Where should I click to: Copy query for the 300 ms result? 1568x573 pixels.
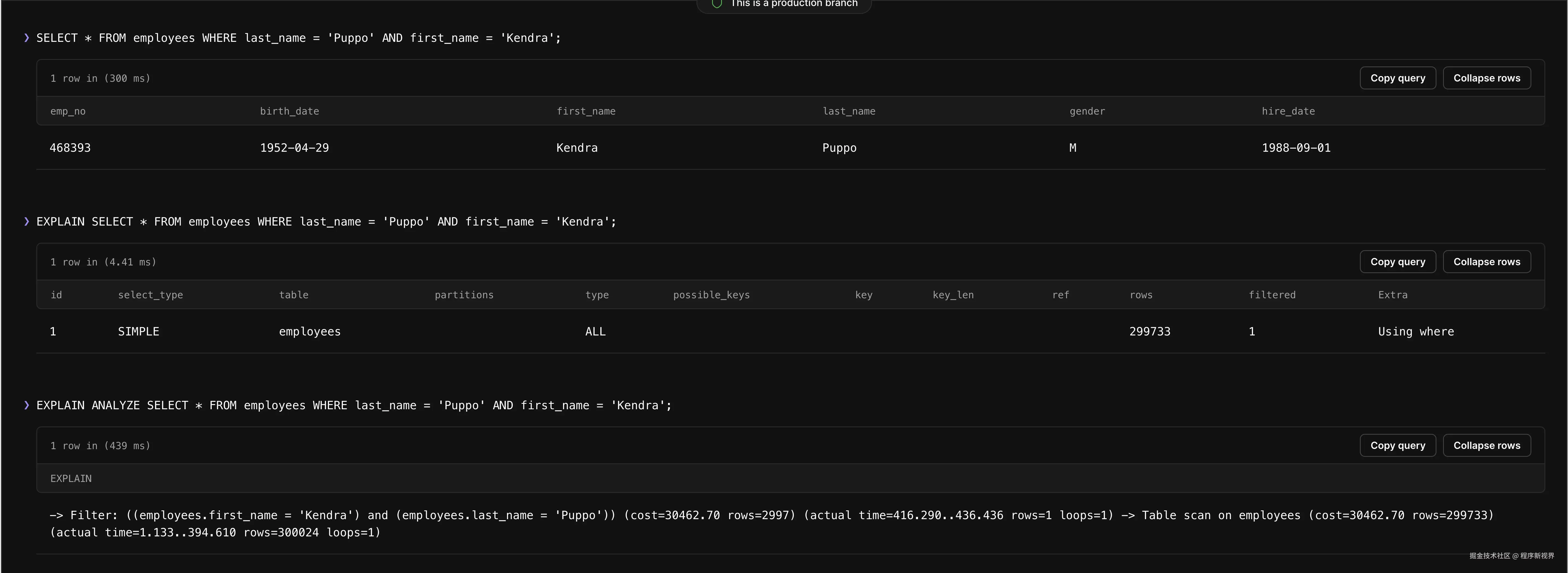tap(1398, 78)
